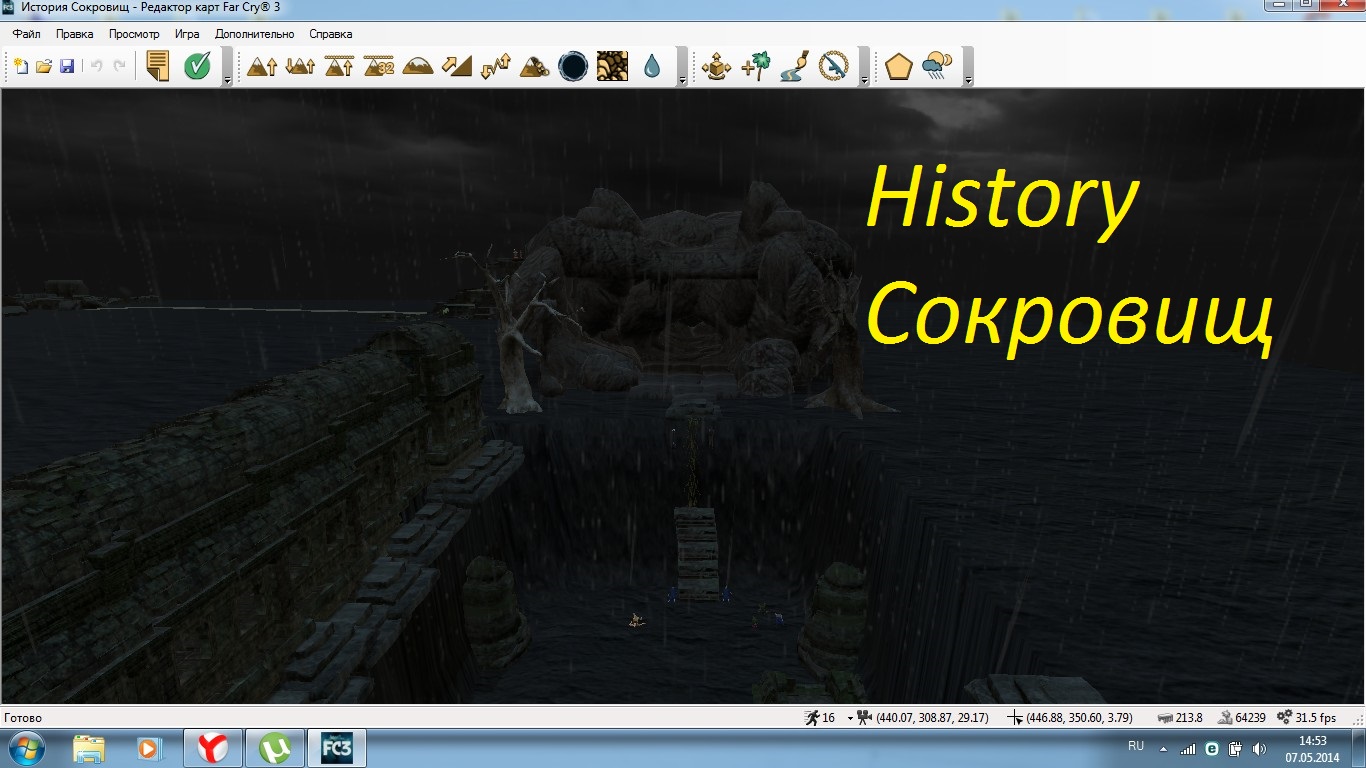Image resolution: width=1366 pixels, height=768 pixels.
Task: Switch to the FC3 editor taskbar button
Action: [x=335, y=748]
